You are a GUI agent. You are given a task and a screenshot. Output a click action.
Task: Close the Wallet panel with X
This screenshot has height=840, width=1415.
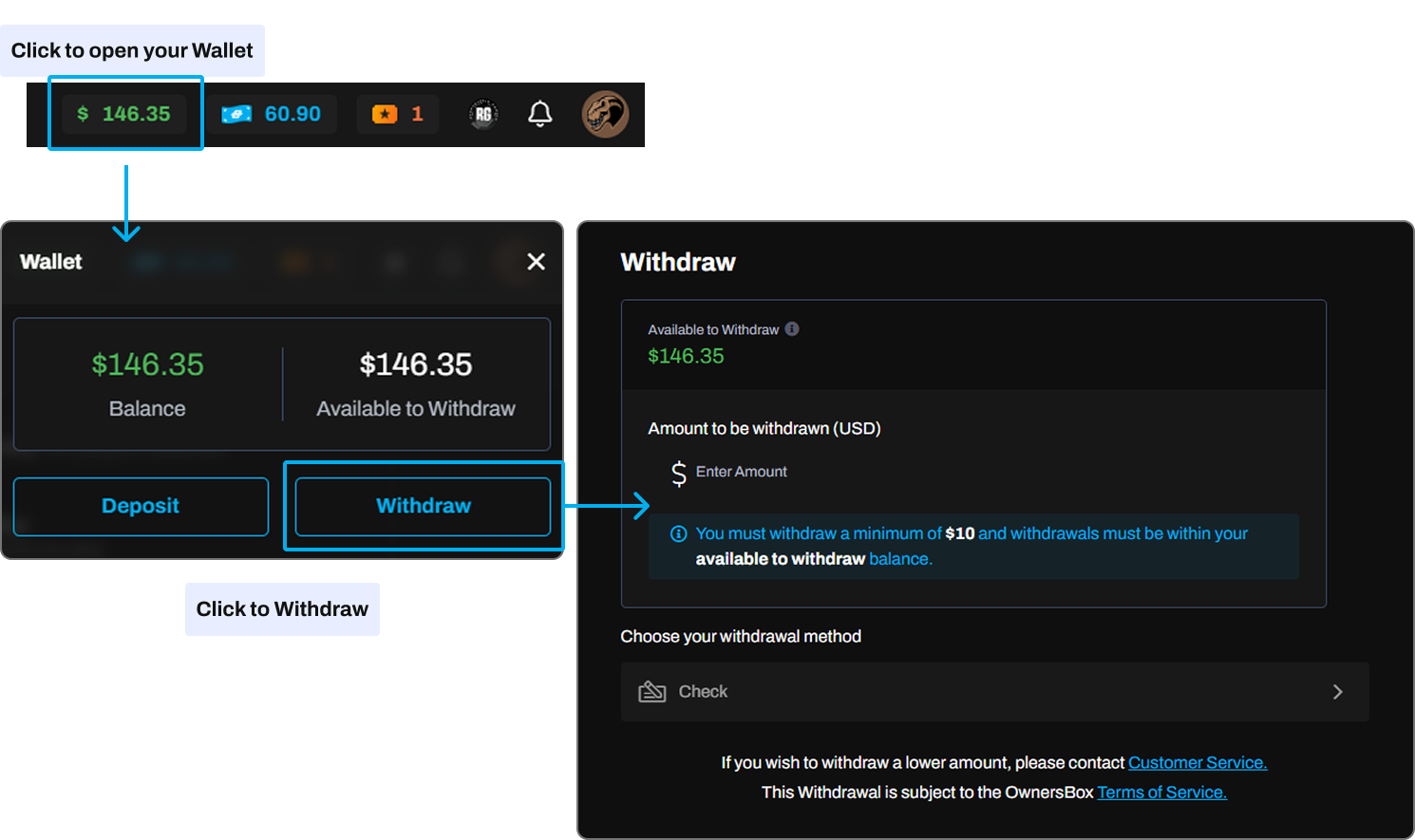coord(536,262)
